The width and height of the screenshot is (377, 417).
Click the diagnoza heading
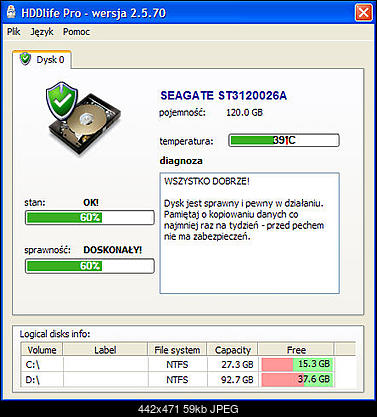tap(181, 161)
